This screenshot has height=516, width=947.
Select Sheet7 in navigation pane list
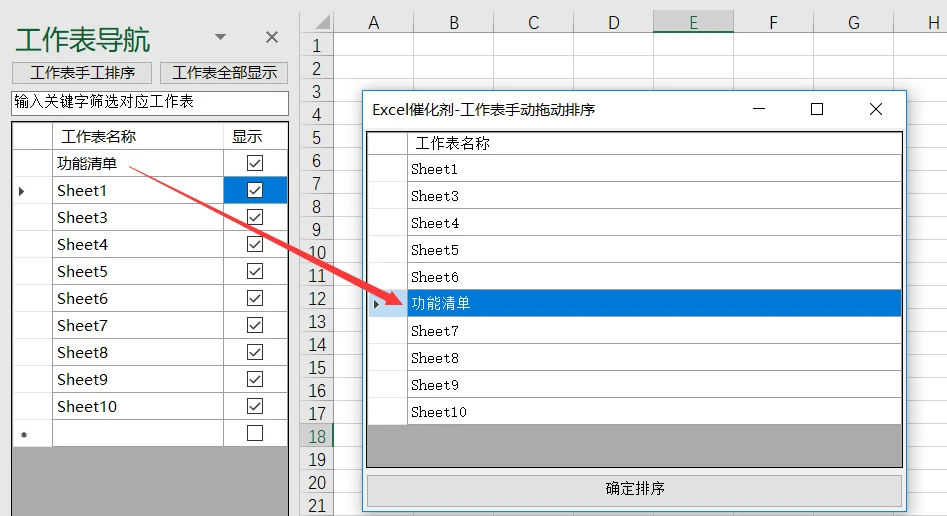(138, 325)
